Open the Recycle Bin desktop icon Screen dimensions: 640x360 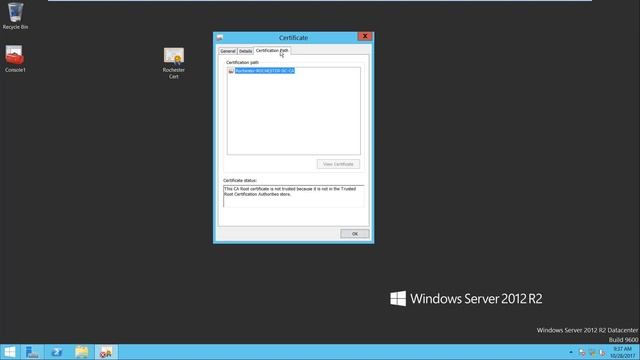pyautogui.click(x=15, y=16)
